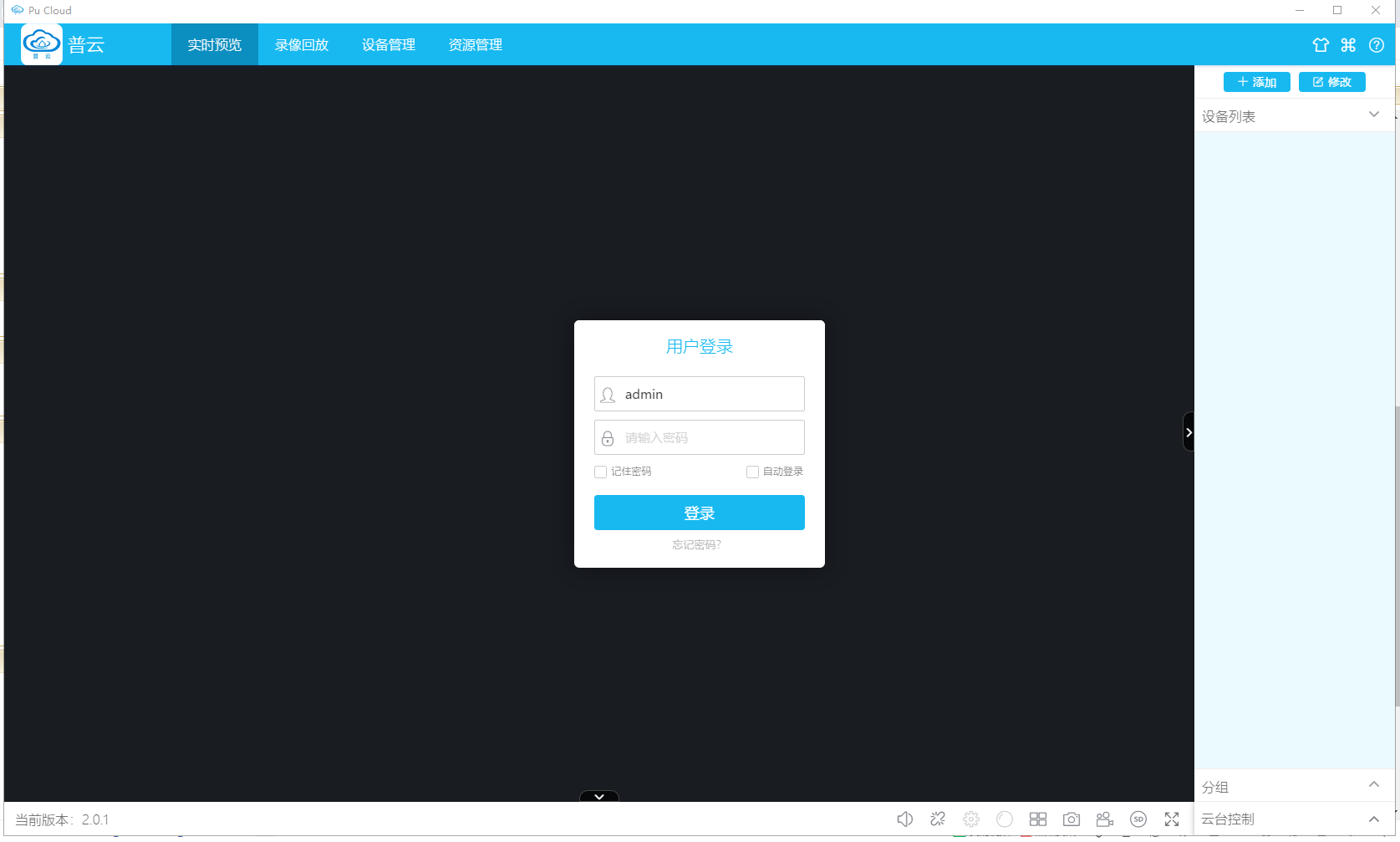This screenshot has height=842, width=1400.
Task: Expand the 分组 panel chevron
Action: (1374, 784)
